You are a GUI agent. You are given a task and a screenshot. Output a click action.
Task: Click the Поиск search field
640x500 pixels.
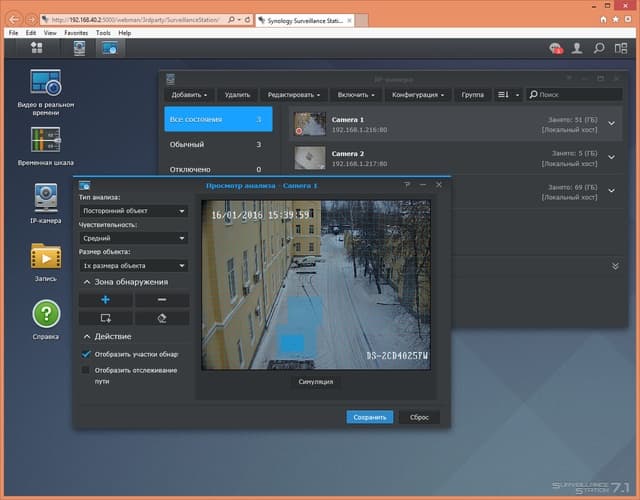[576, 95]
